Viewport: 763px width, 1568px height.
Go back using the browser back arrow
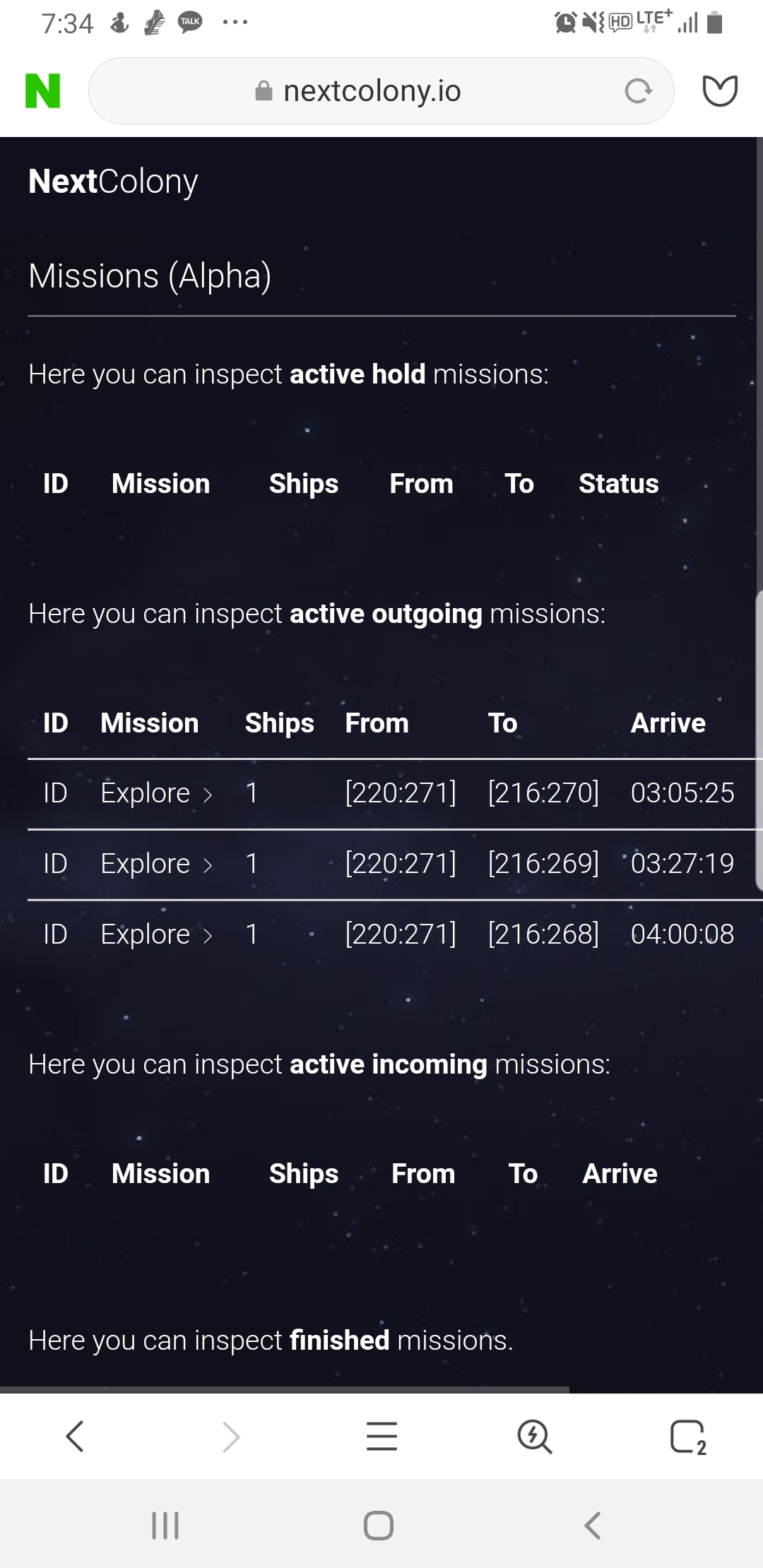pyautogui.click(x=75, y=1437)
